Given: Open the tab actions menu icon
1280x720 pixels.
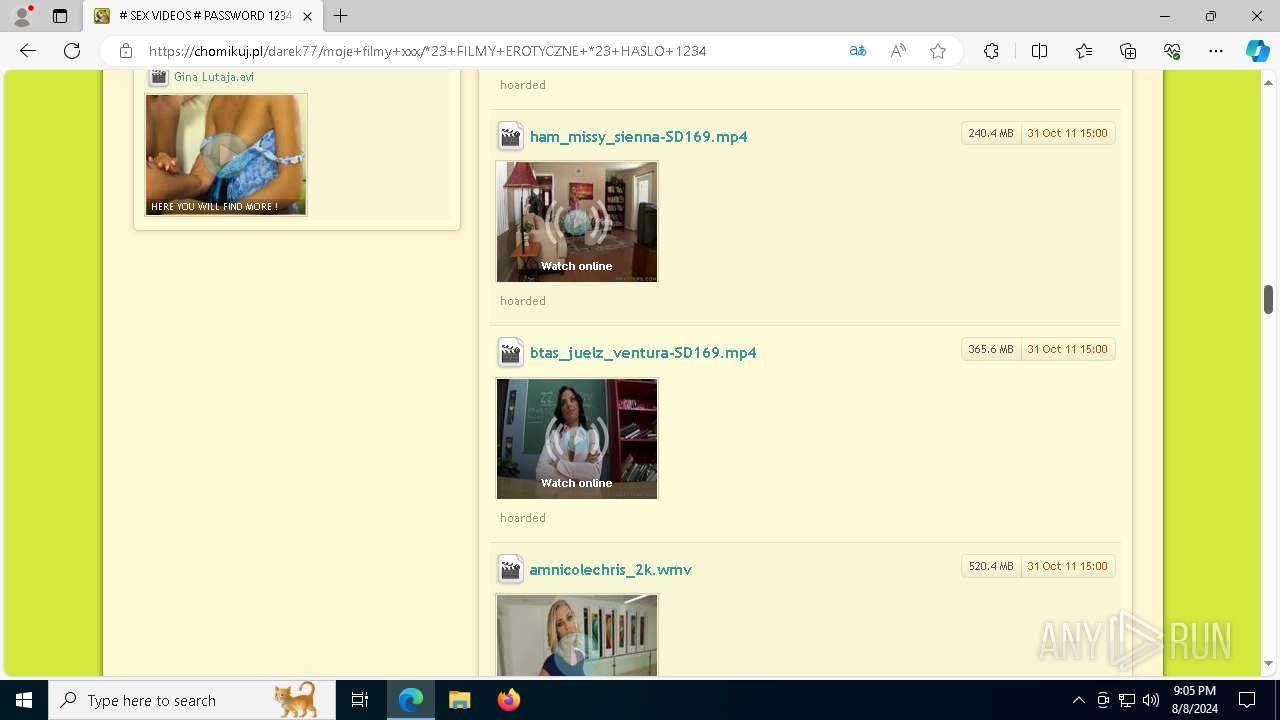Looking at the screenshot, I should [60, 16].
